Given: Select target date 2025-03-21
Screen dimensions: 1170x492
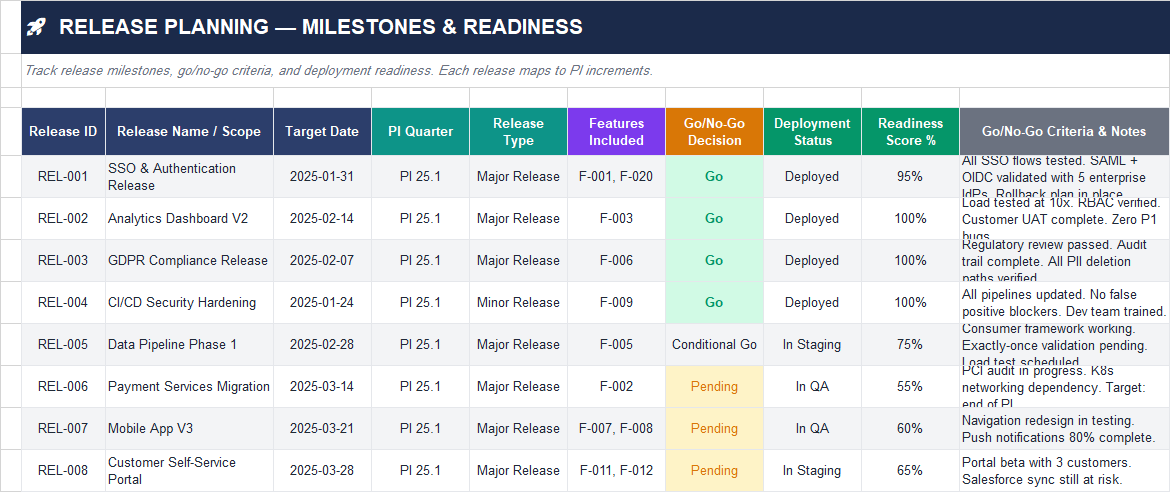Looking at the screenshot, I should tap(322, 429).
